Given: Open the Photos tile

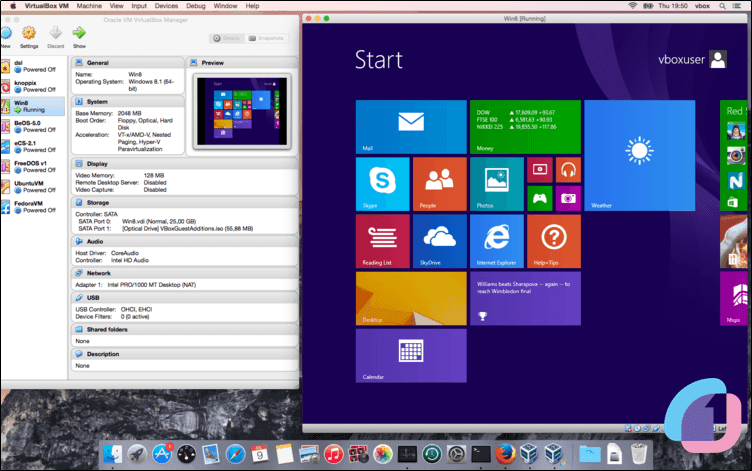Looking at the screenshot, I should [x=497, y=184].
